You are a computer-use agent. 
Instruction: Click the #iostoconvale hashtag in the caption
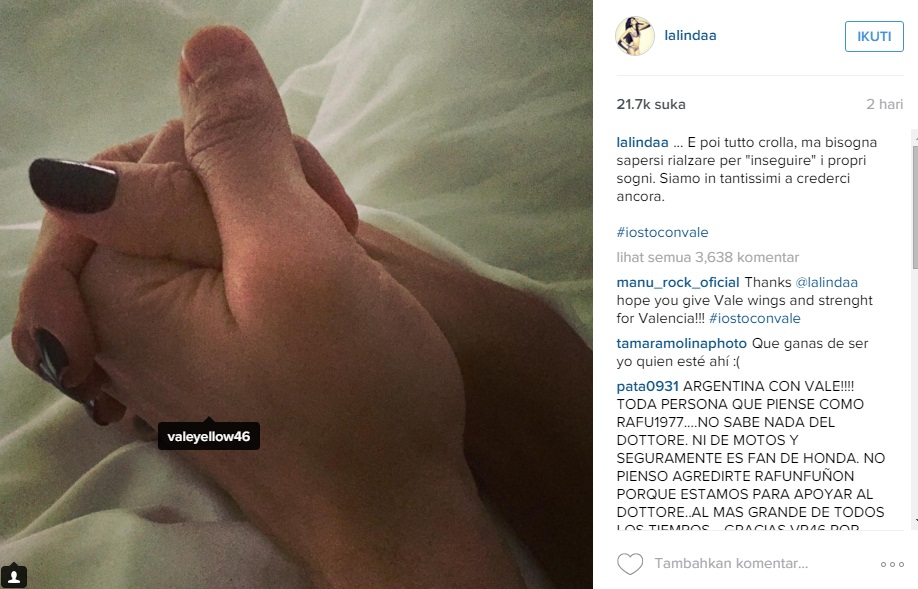[x=662, y=232]
